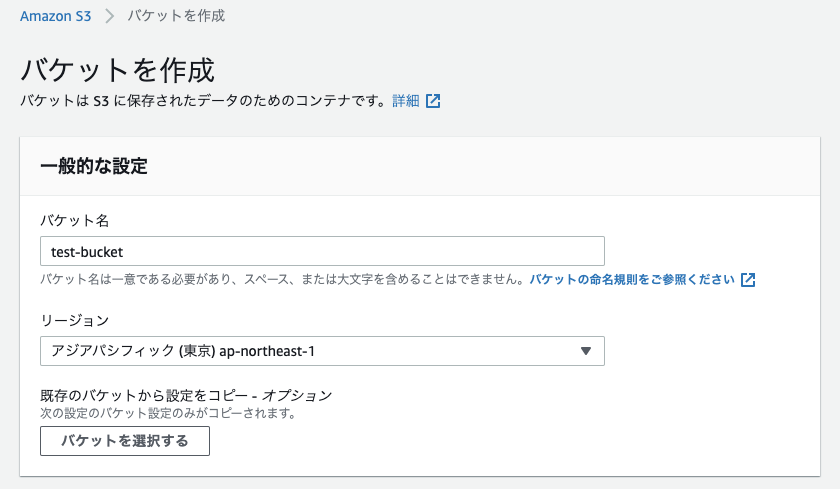Viewport: 840px width, 489px height.
Task: Open the バケットの命名規則をご参照ください link
Action: click(632, 279)
